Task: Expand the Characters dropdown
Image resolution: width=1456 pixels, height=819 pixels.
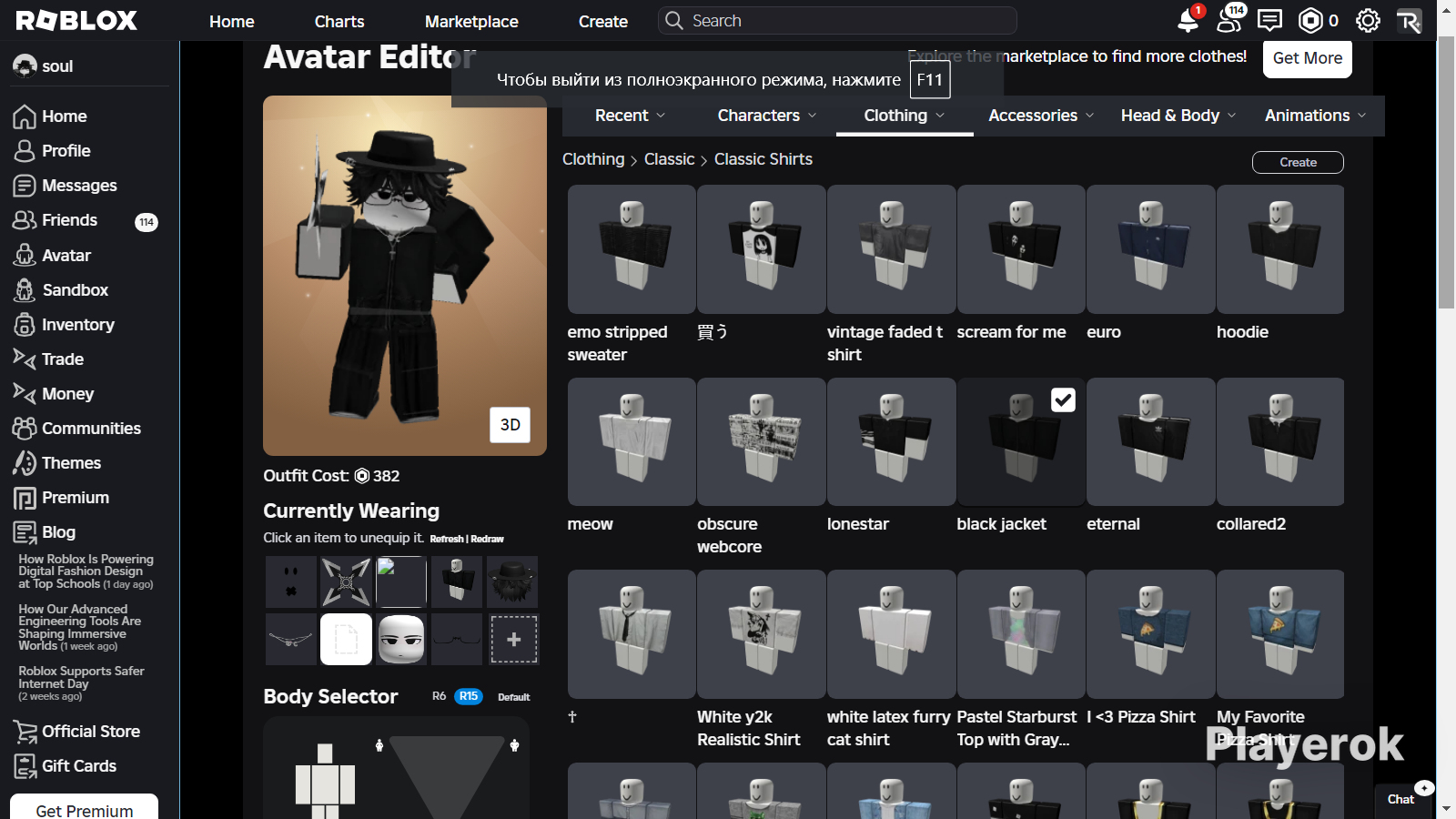Action: 767,116
